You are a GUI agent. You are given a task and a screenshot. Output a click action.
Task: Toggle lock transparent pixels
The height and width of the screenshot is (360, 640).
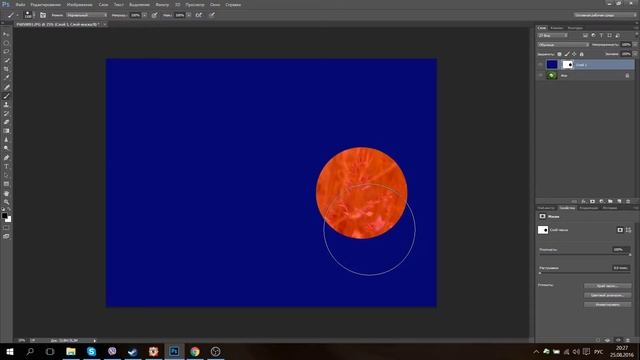pyautogui.click(x=559, y=54)
